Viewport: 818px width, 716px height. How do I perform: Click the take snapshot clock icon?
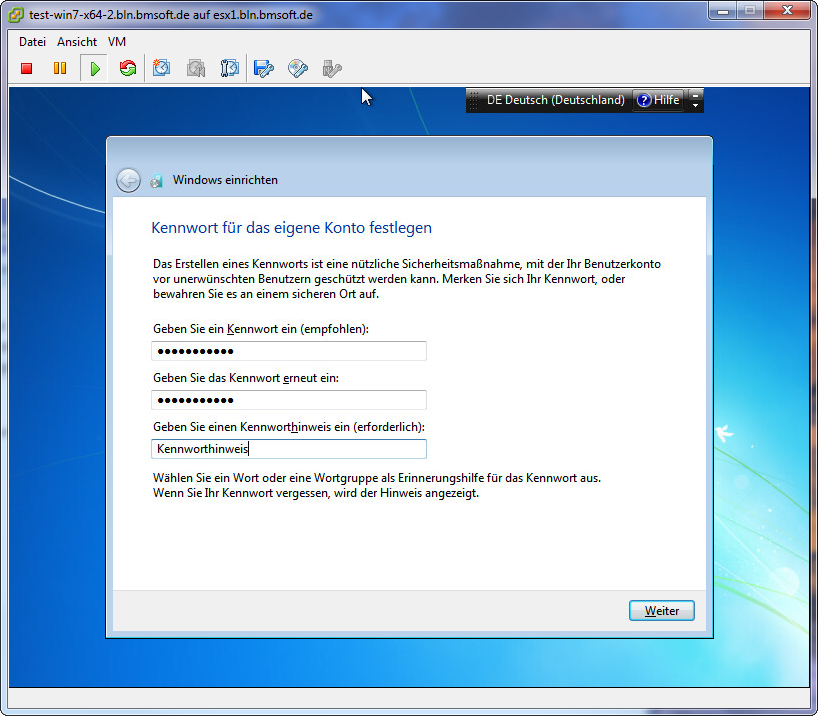pos(162,68)
